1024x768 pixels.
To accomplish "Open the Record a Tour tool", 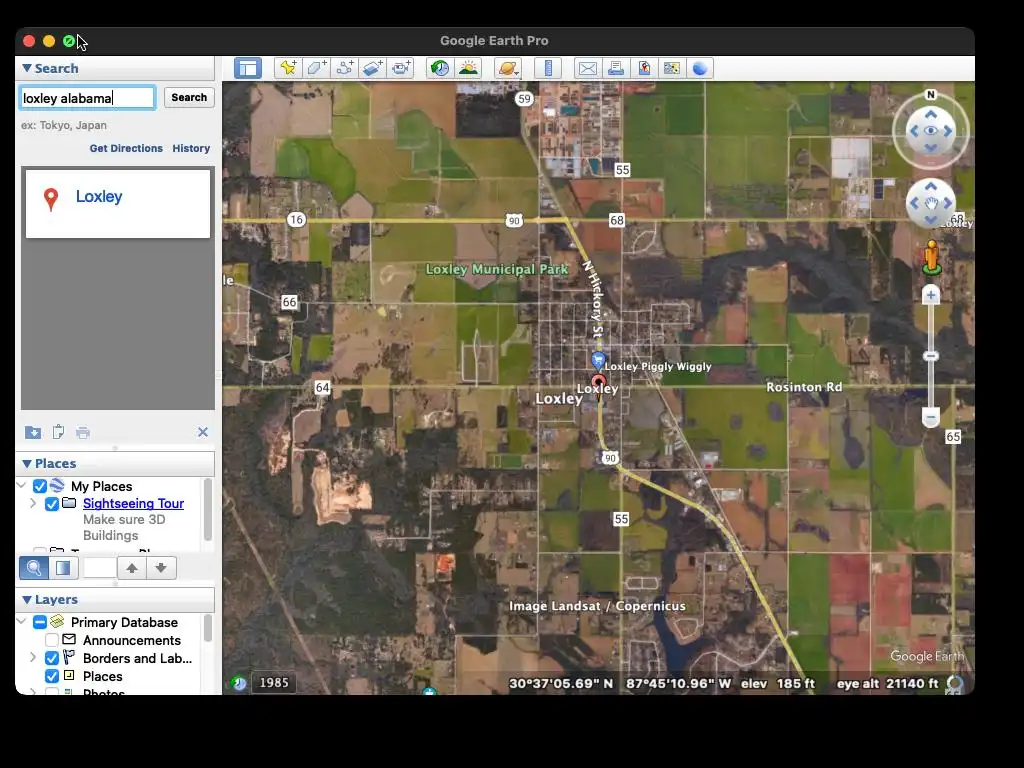I will 401,68.
